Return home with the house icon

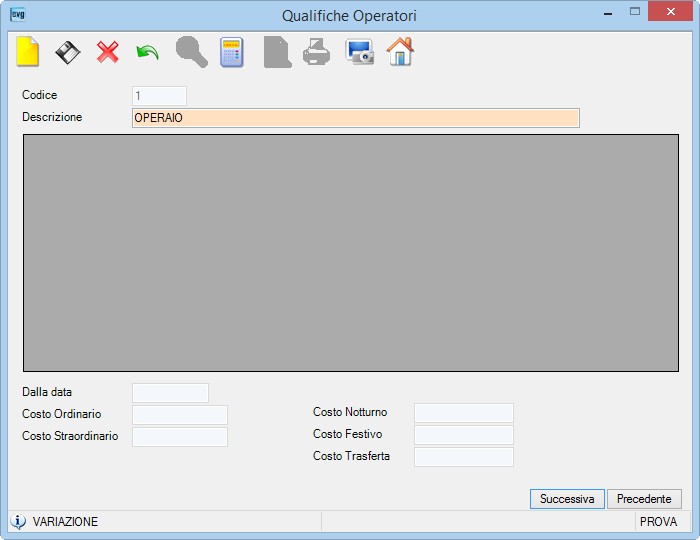[400, 52]
